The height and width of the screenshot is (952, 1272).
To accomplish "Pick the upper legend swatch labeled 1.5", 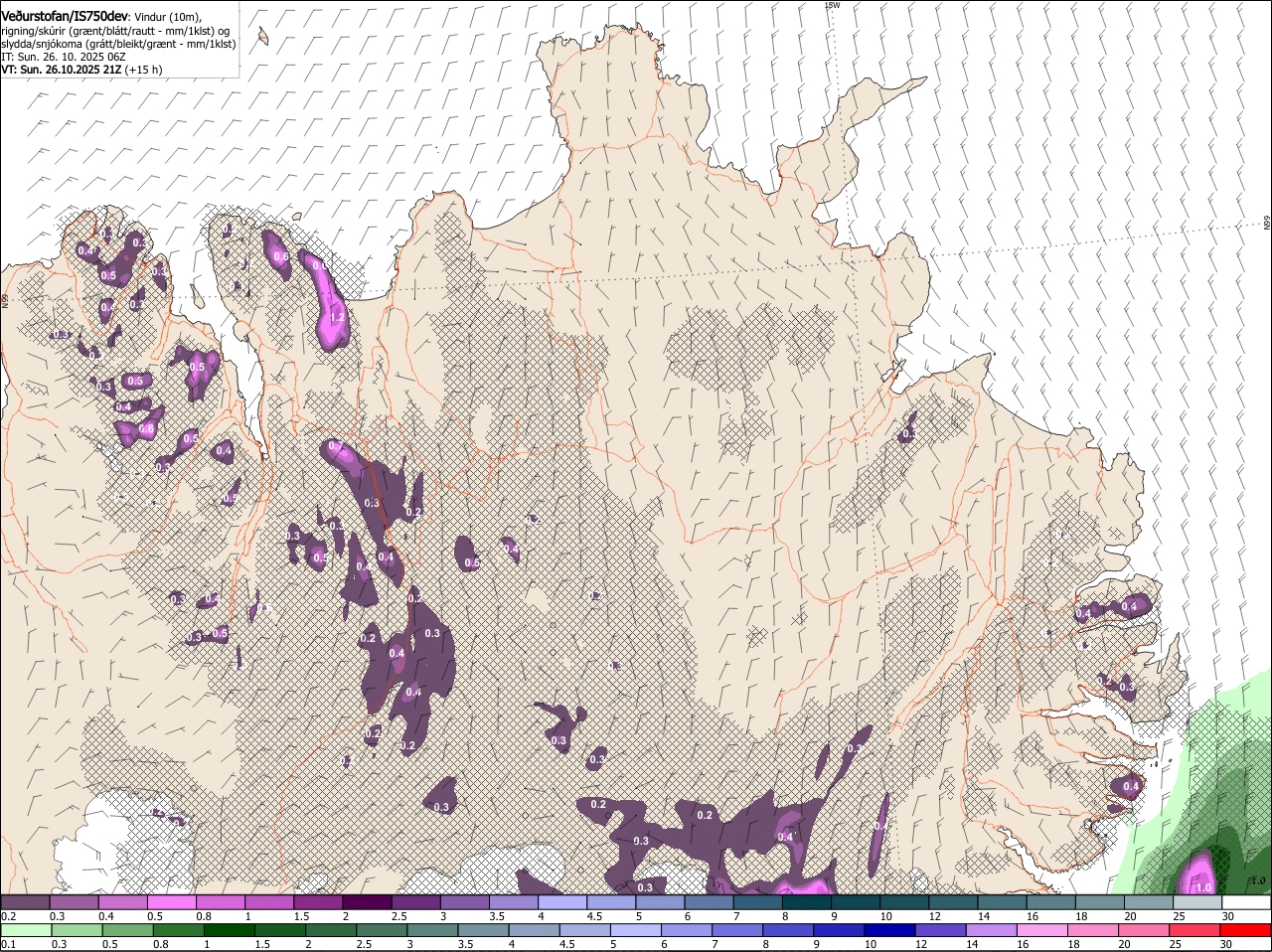I will 317,901.
